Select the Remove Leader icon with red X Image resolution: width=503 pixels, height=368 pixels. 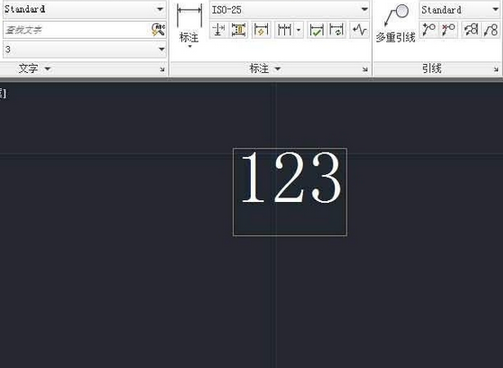point(448,30)
